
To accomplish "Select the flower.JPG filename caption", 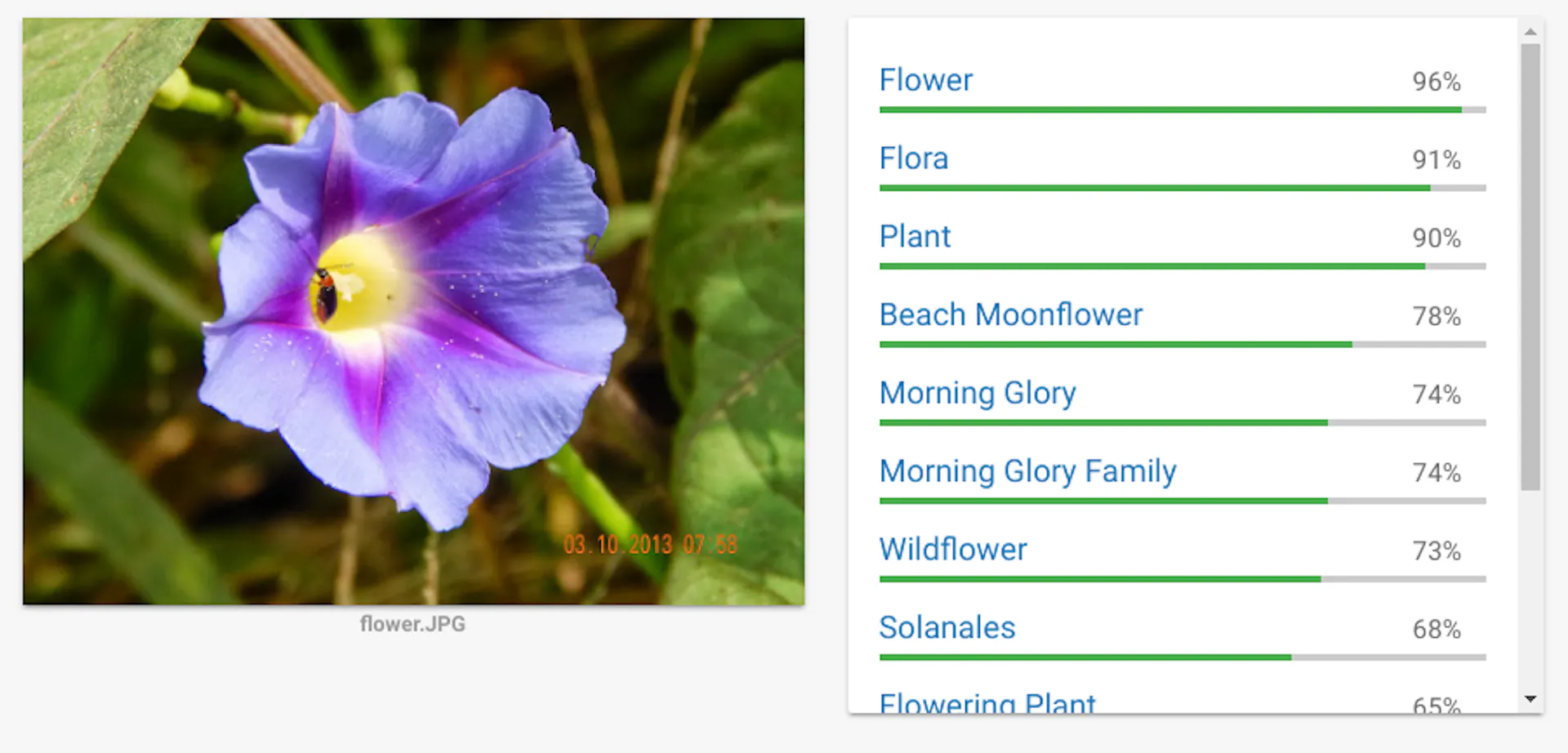I will point(412,624).
